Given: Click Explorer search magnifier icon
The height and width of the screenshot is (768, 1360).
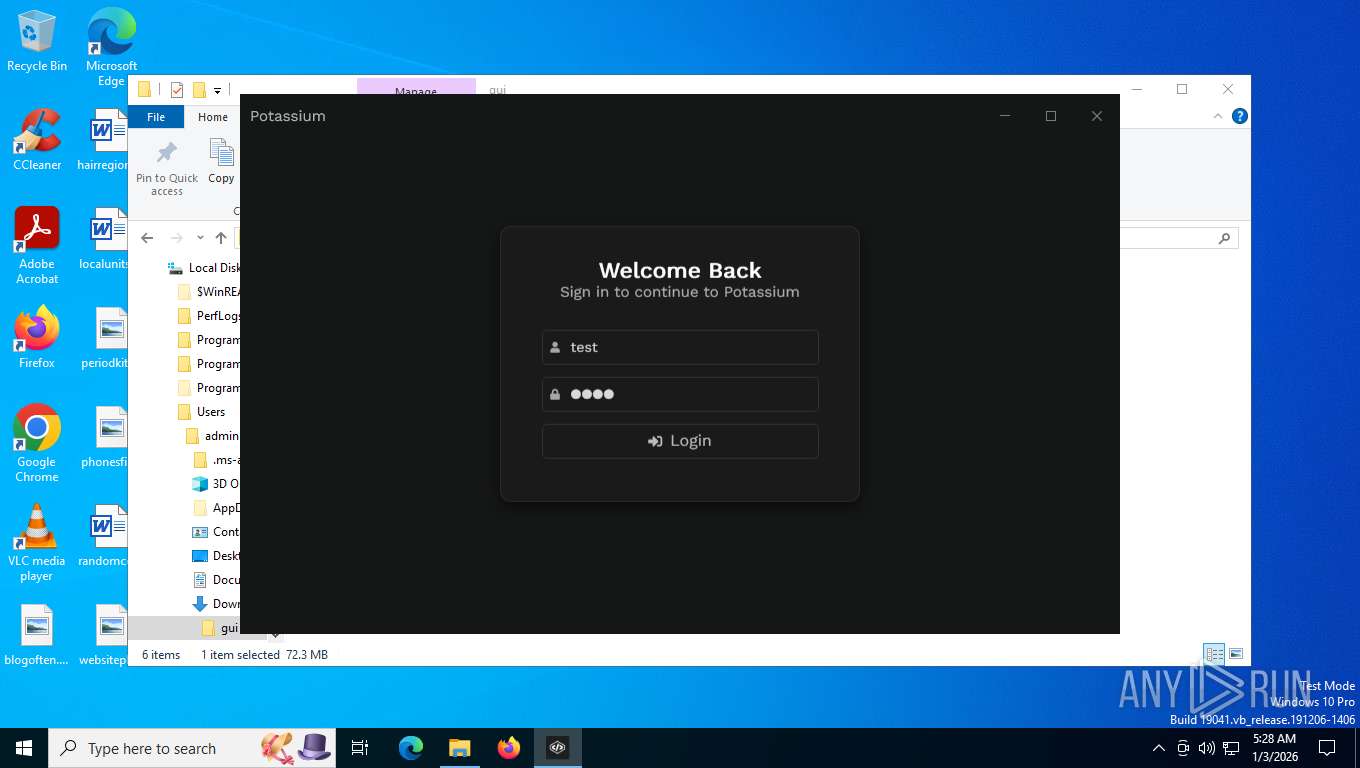Looking at the screenshot, I should [1224, 238].
